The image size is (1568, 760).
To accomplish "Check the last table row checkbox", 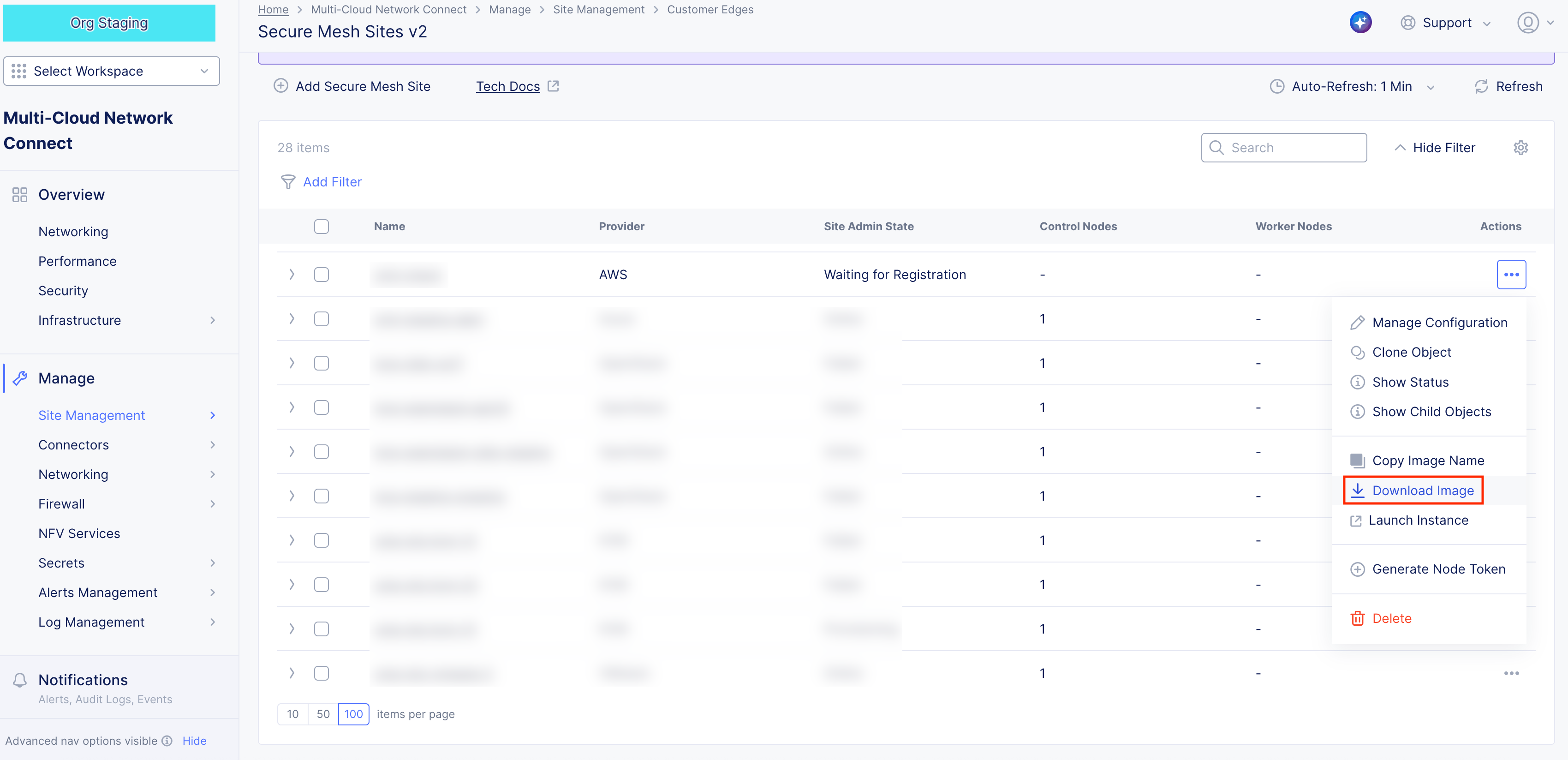I will 322,673.
